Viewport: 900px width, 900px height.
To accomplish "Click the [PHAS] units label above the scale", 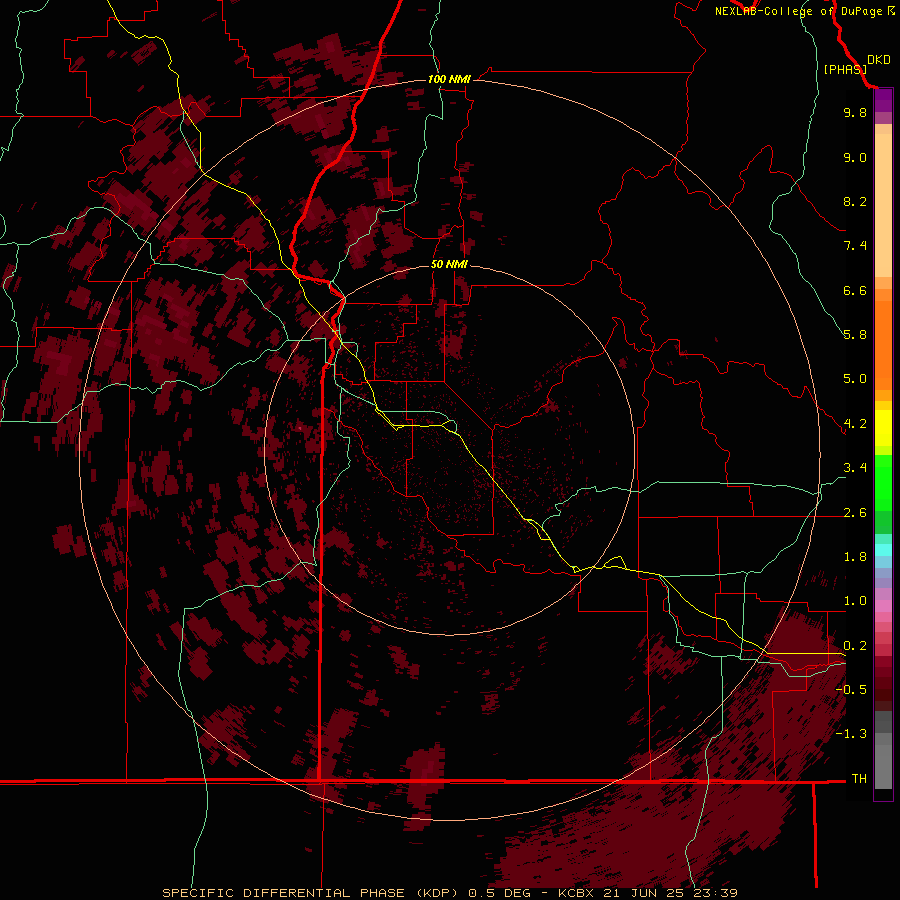I will [x=845, y=69].
